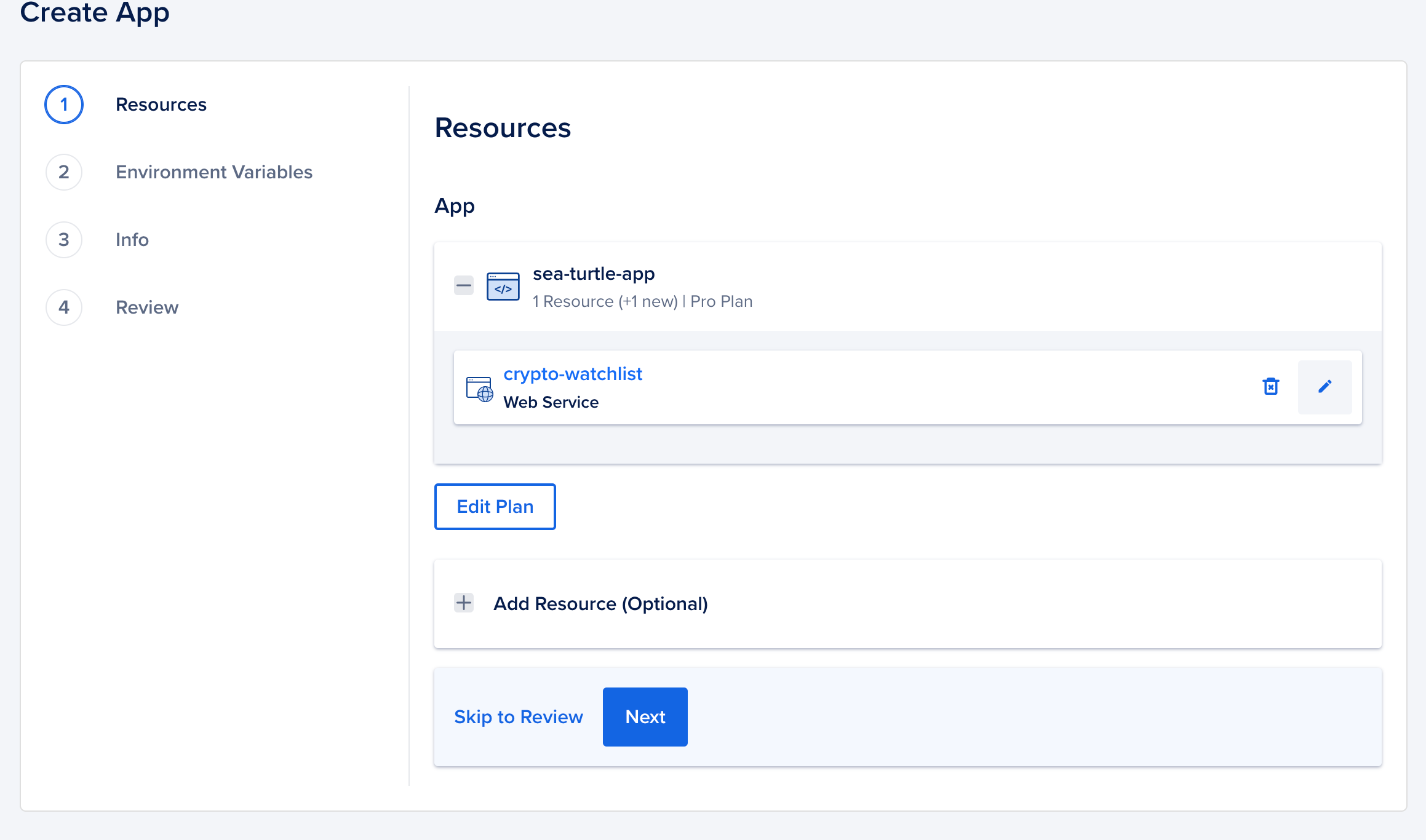
Task: Click the blue Next button
Action: pyautogui.click(x=645, y=717)
